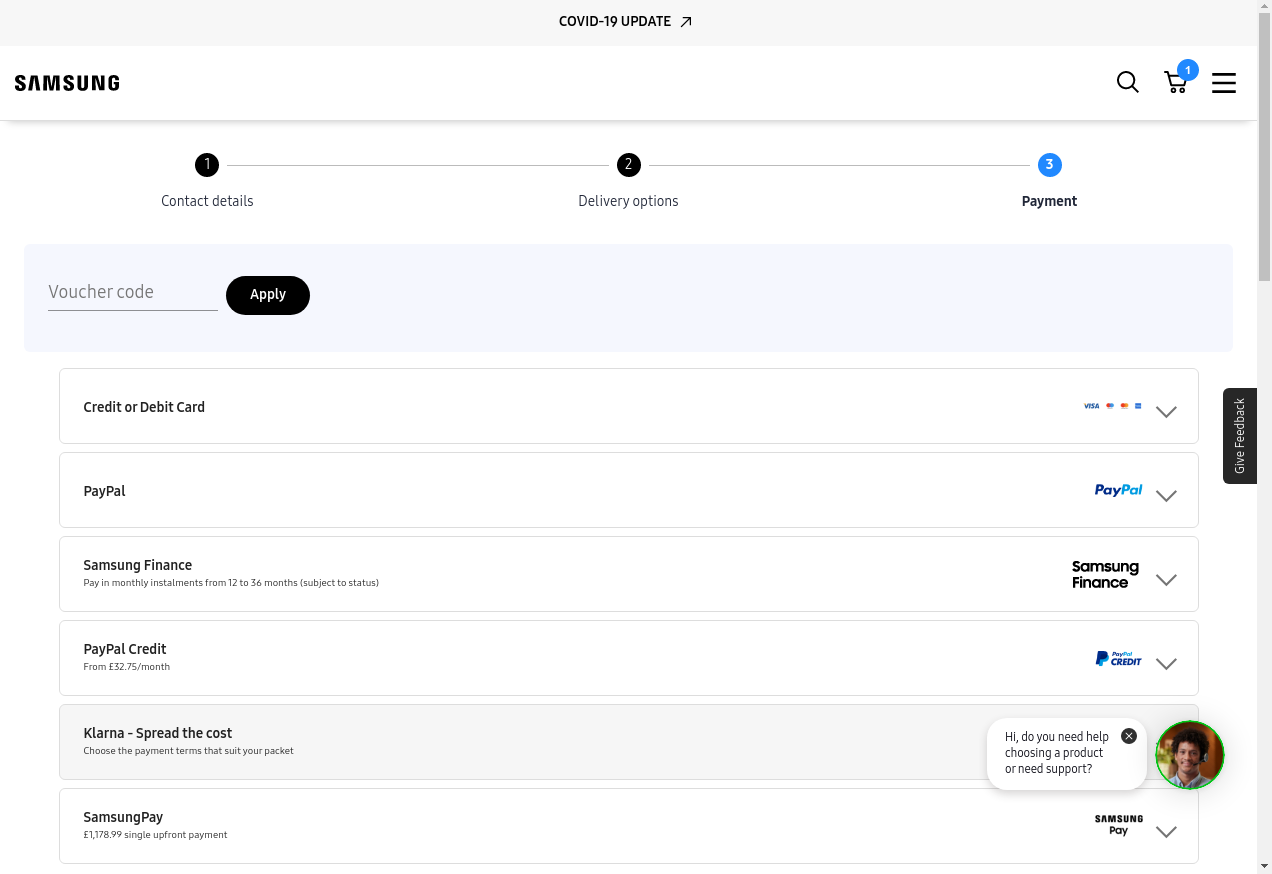Click the Samsung Pay logo
The width and height of the screenshot is (1272, 874).
tap(1118, 825)
